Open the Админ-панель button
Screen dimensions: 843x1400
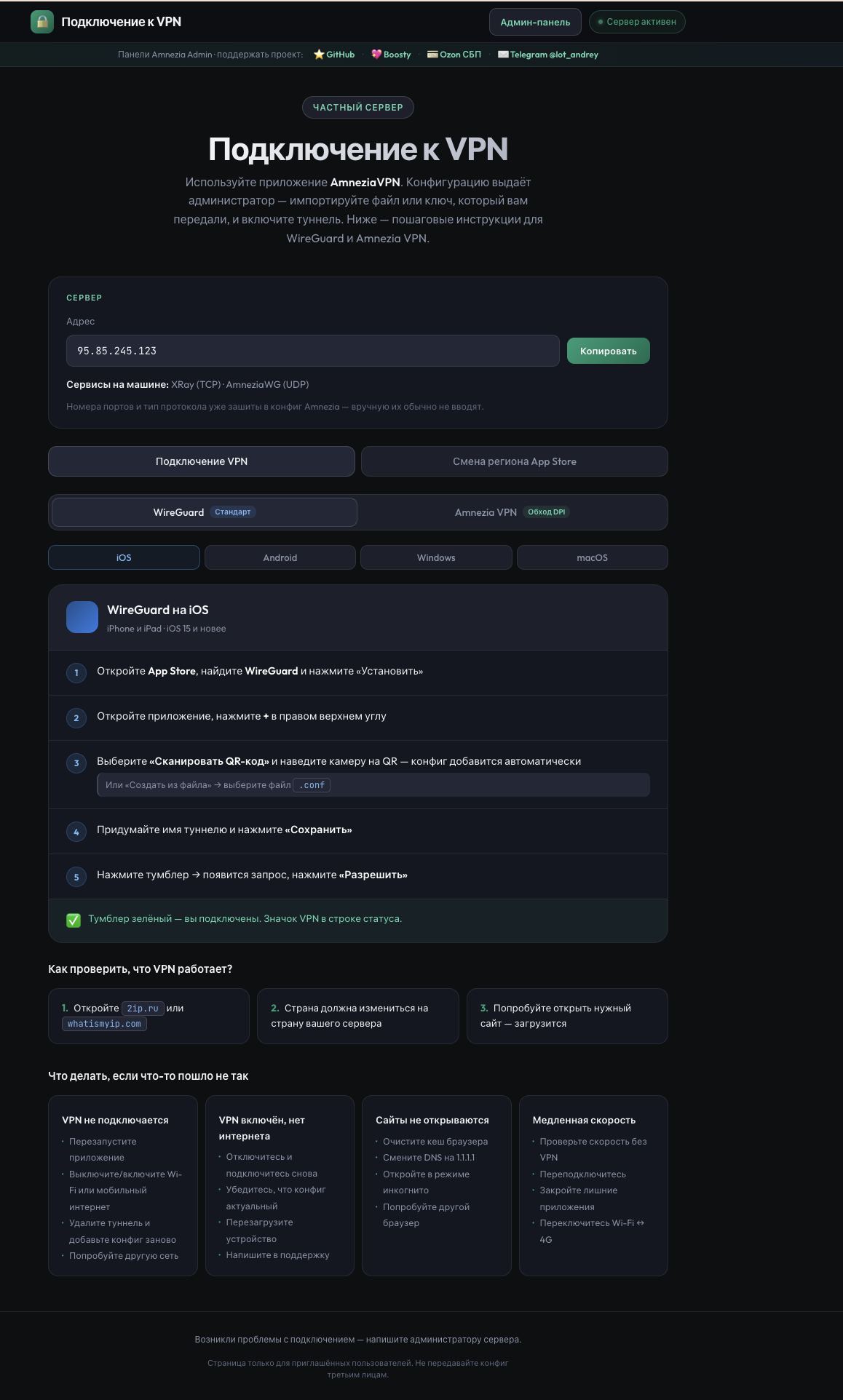pos(535,22)
